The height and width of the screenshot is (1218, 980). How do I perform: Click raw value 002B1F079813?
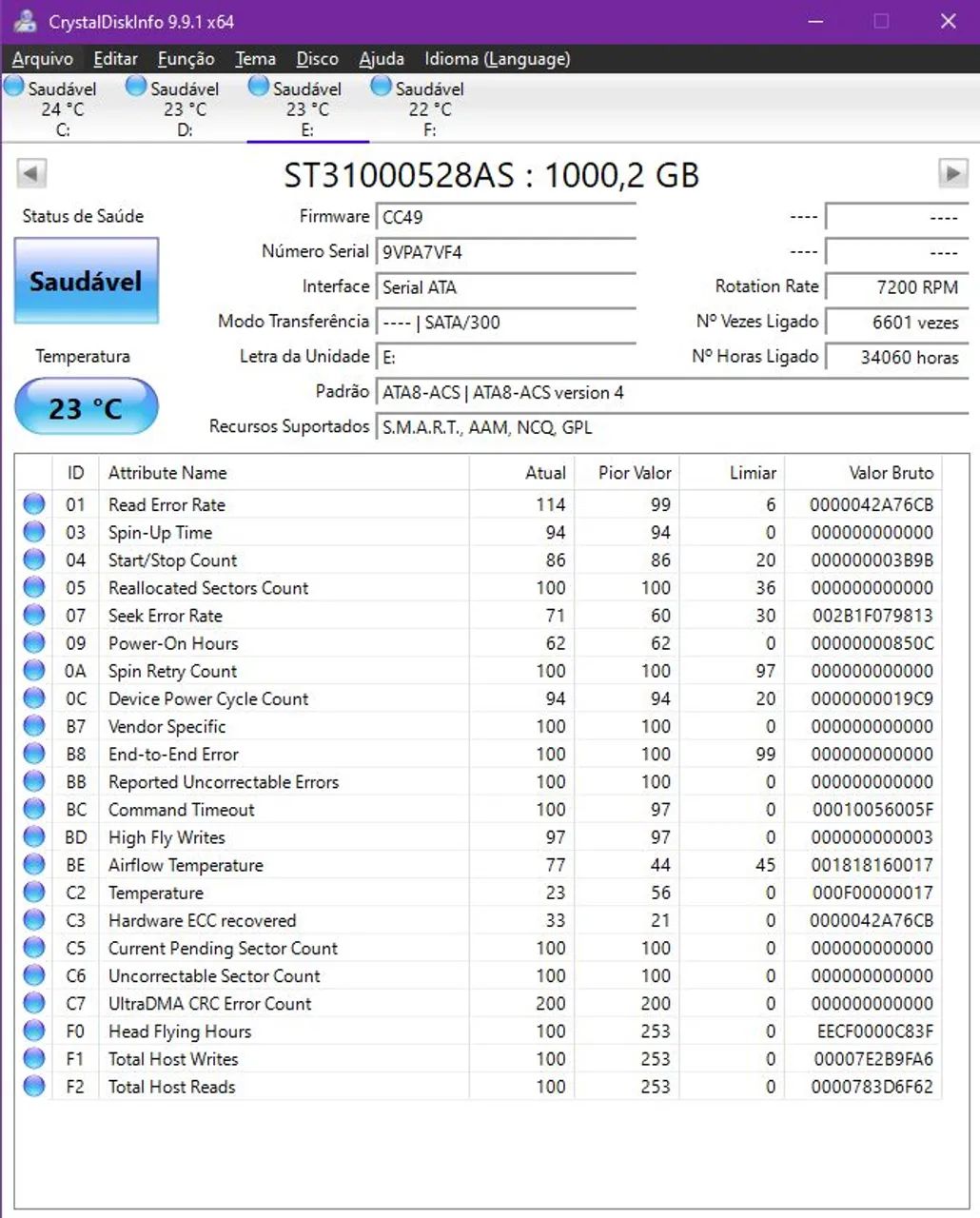coord(872,616)
